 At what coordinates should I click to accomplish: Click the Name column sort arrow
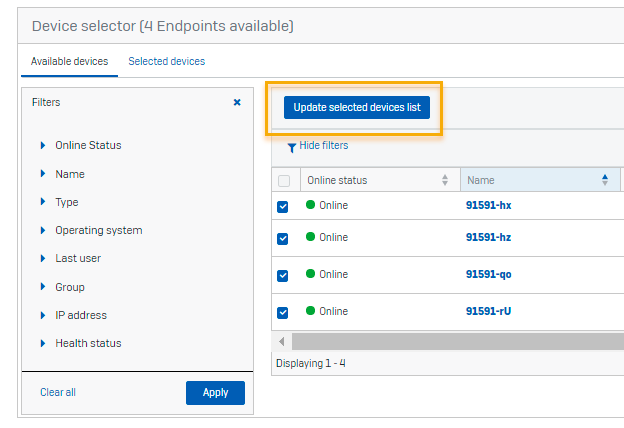[x=605, y=181]
